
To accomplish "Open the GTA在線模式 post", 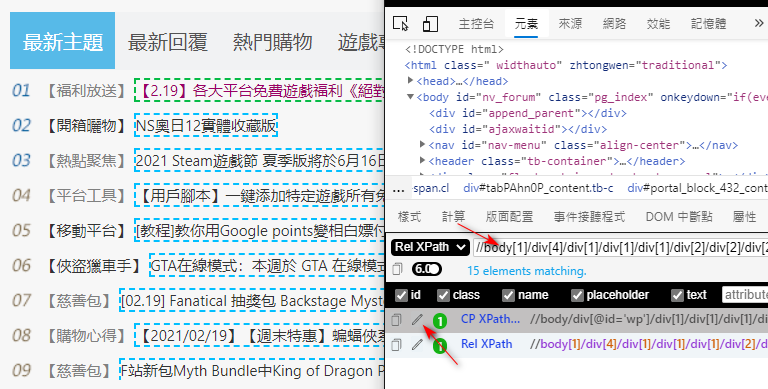I will pos(267,266).
